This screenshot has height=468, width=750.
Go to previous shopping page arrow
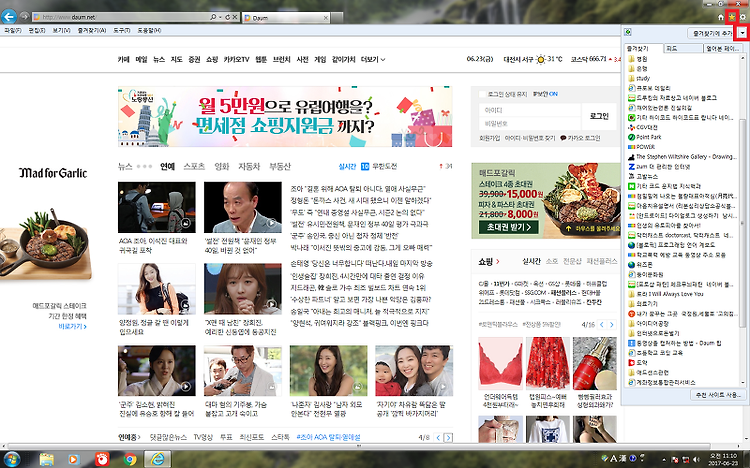pos(602,324)
